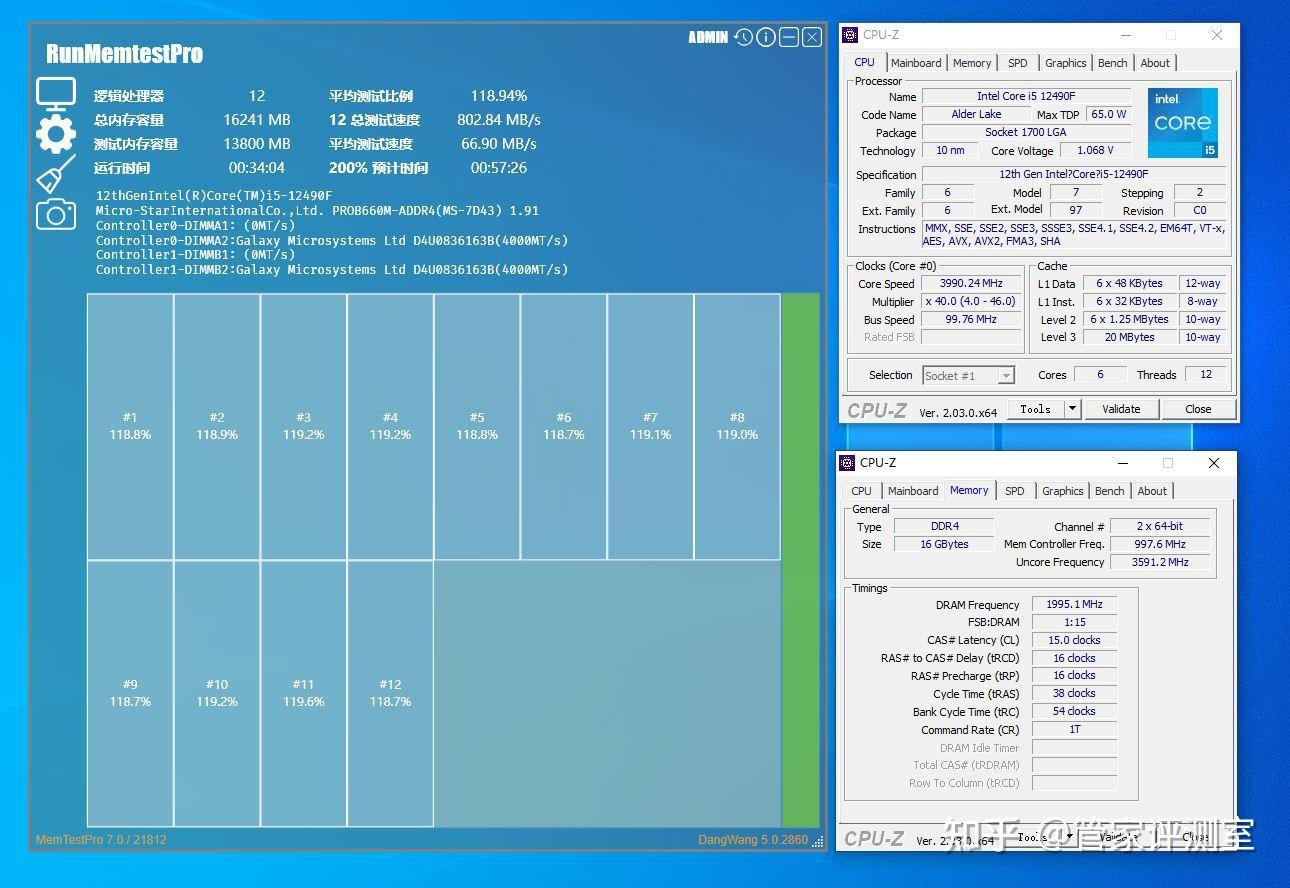Click Multiplier value x 40.0
Screen dimensions: 1290x888
coord(973,302)
